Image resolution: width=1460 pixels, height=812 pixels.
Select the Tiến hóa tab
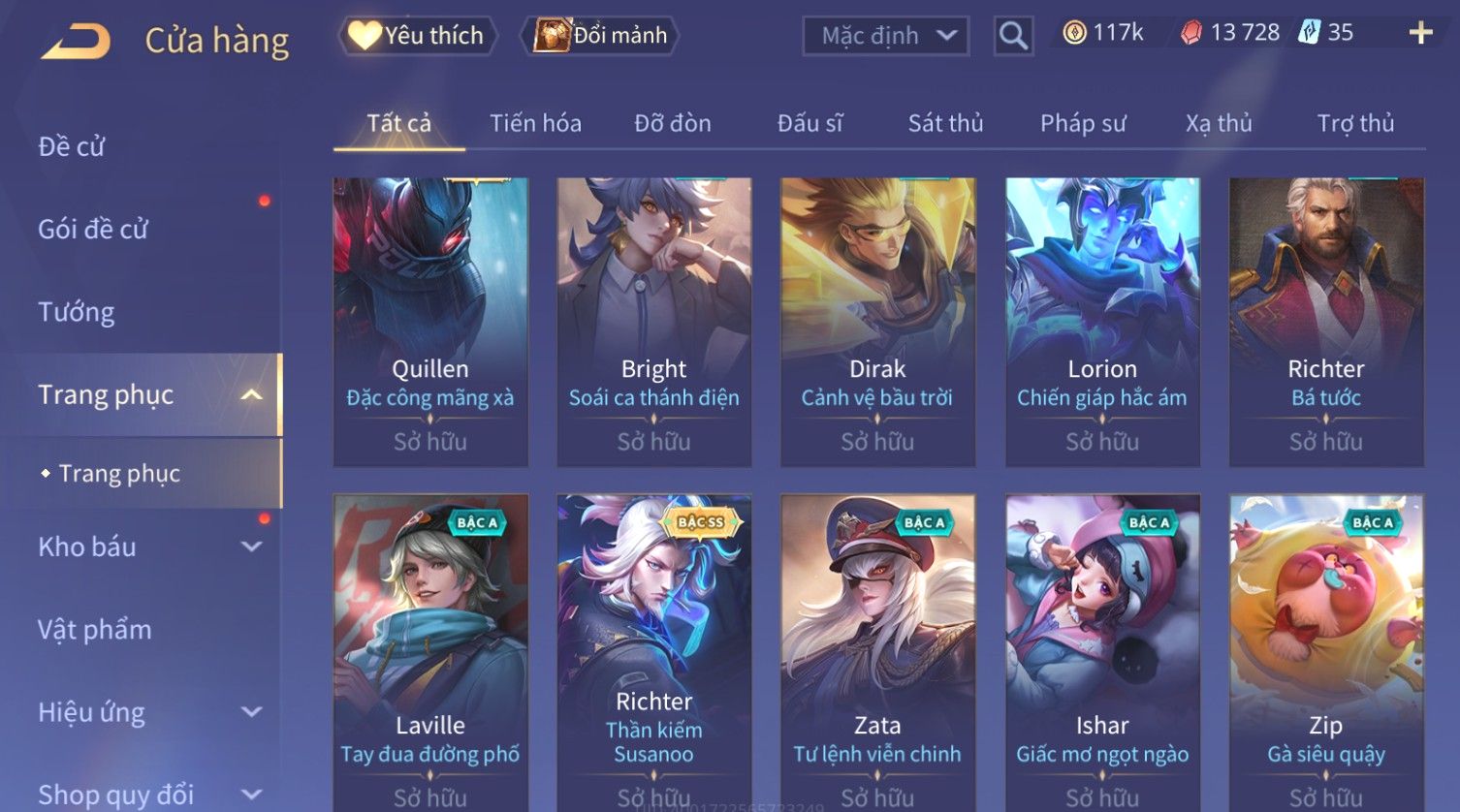535,123
